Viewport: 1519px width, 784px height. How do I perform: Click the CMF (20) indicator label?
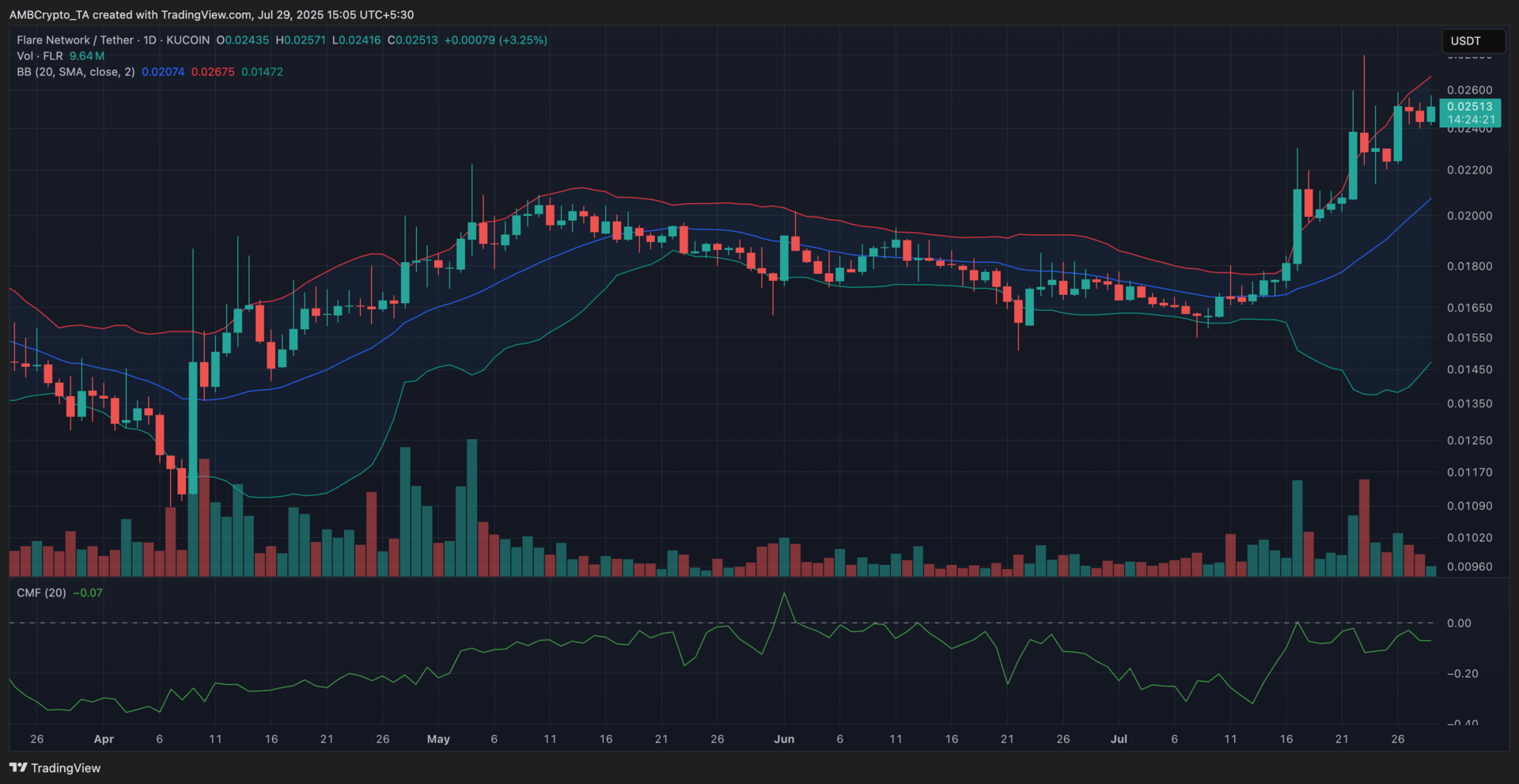[41, 593]
